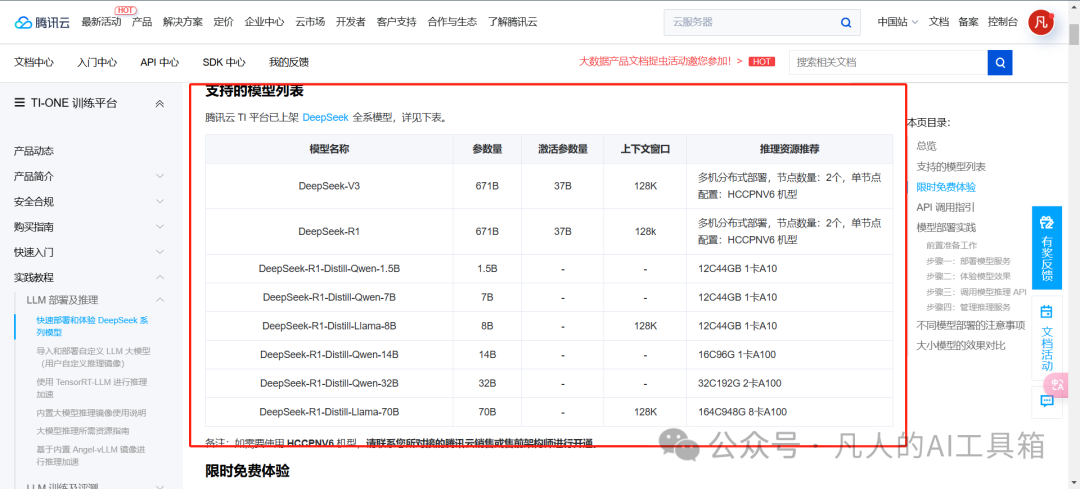
Task: Open 基于内置 Angel-vLLM 镜像进行推理加速 item
Action: pos(91,456)
